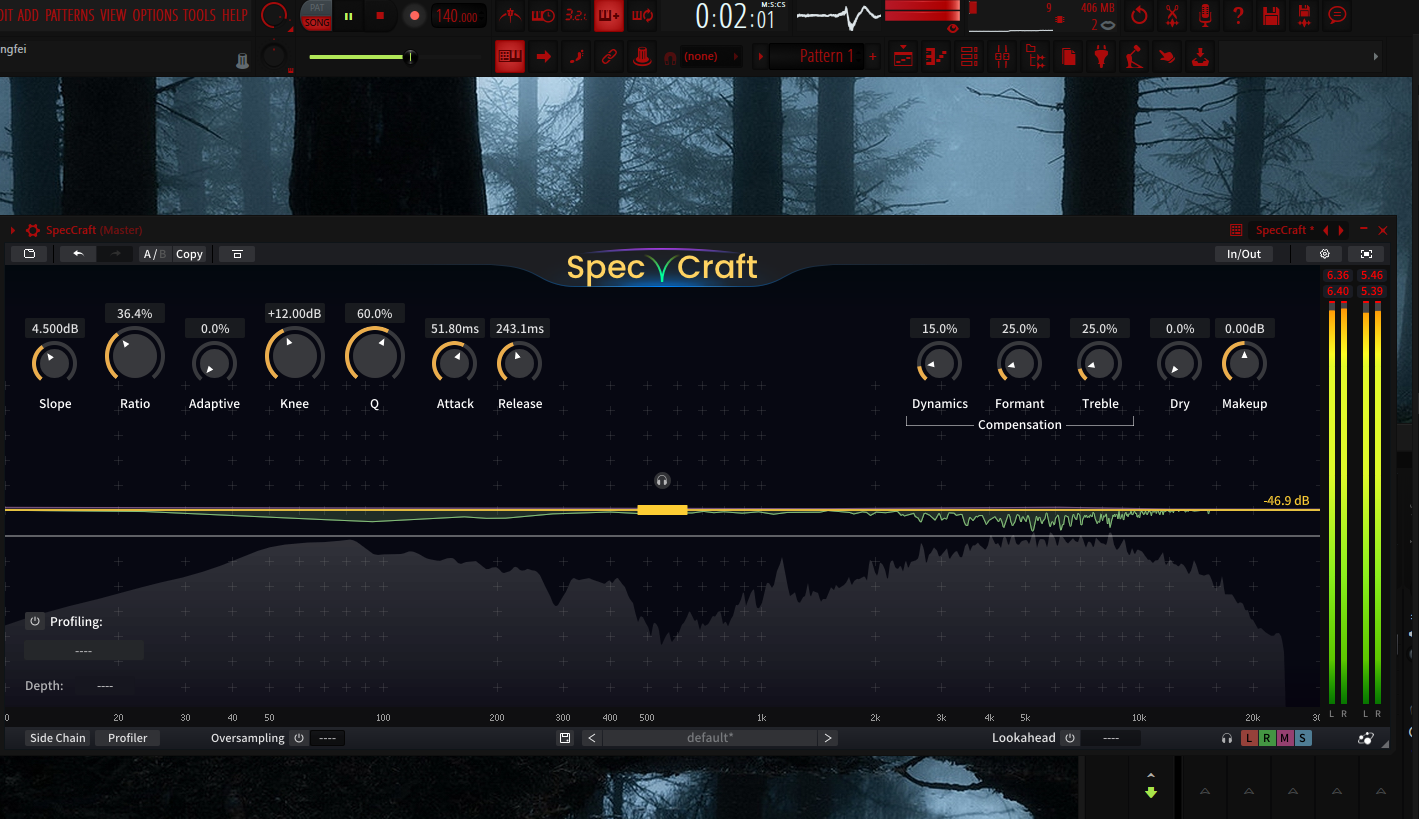Image resolution: width=1419 pixels, height=819 pixels.
Task: Click the SpecCraft undo arrow button
Action: pos(78,254)
